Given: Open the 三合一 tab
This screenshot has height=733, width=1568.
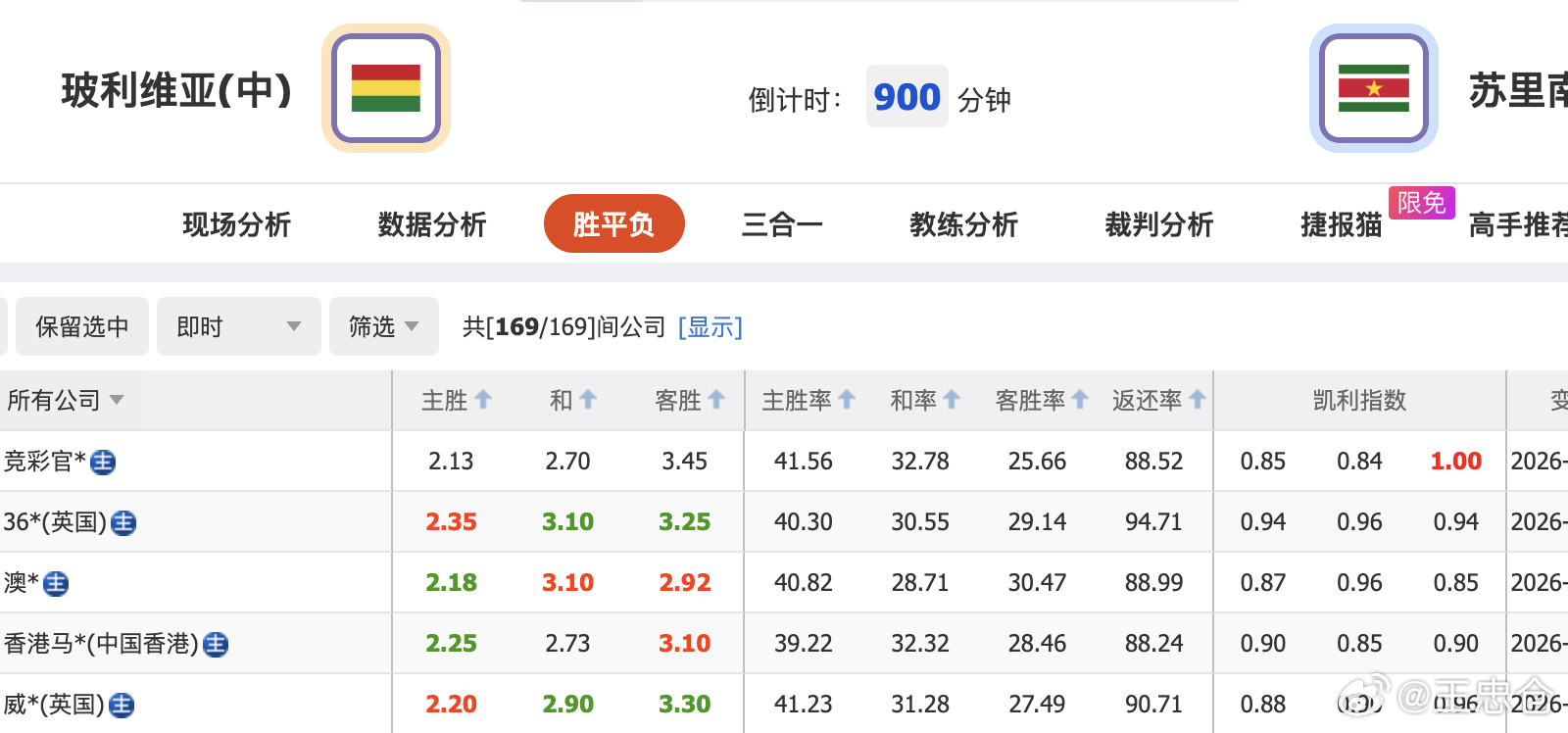Looking at the screenshot, I should click(782, 224).
